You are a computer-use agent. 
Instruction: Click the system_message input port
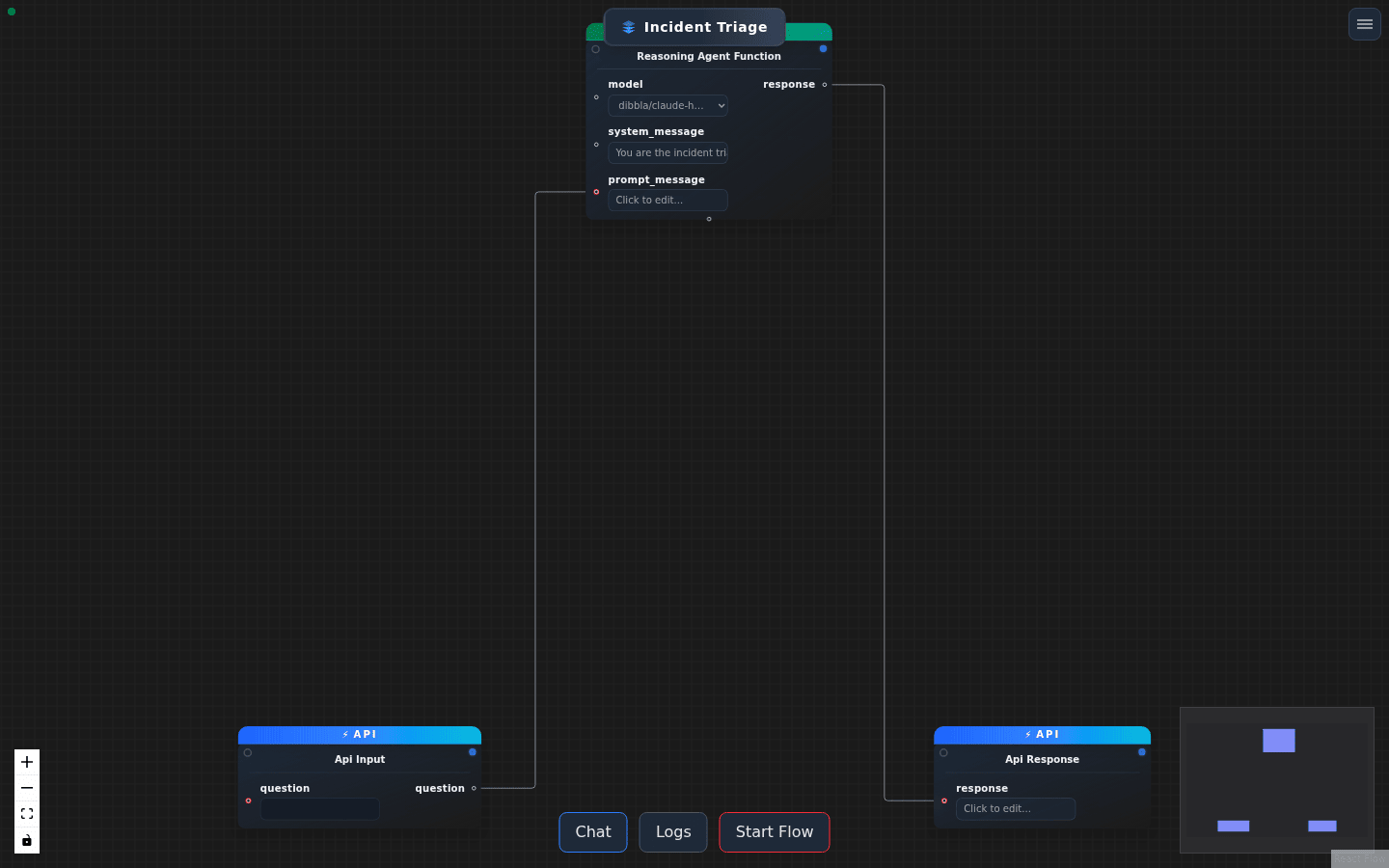[x=596, y=145]
